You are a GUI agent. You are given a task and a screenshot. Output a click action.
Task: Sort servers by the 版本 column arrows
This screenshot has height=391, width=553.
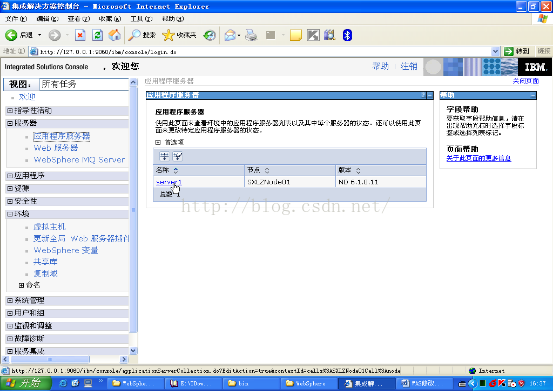click(x=358, y=171)
